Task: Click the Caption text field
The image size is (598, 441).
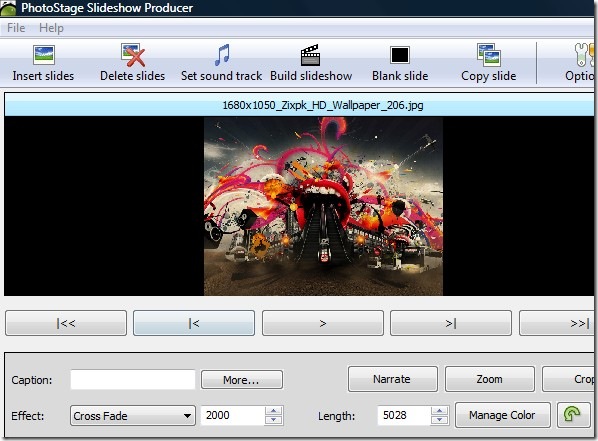Action: tap(133, 380)
